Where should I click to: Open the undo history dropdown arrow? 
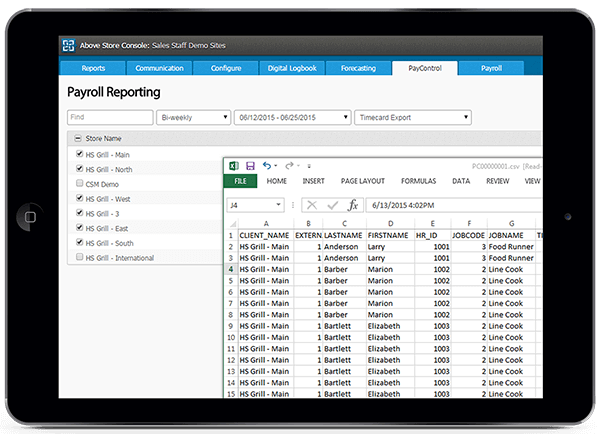[x=276, y=166]
